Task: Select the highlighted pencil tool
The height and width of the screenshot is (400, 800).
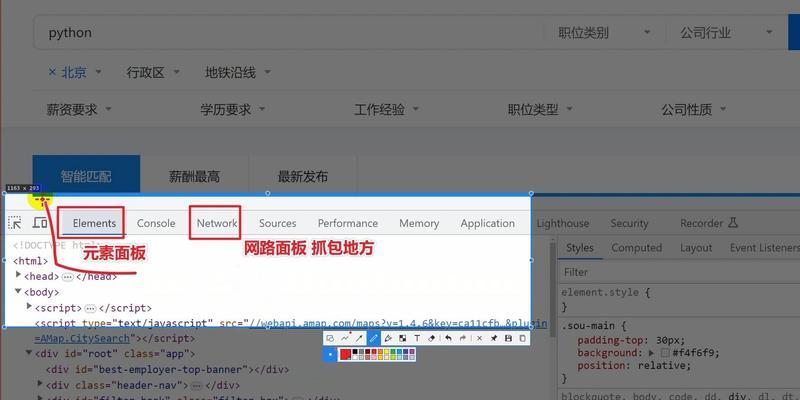Action: (x=374, y=338)
